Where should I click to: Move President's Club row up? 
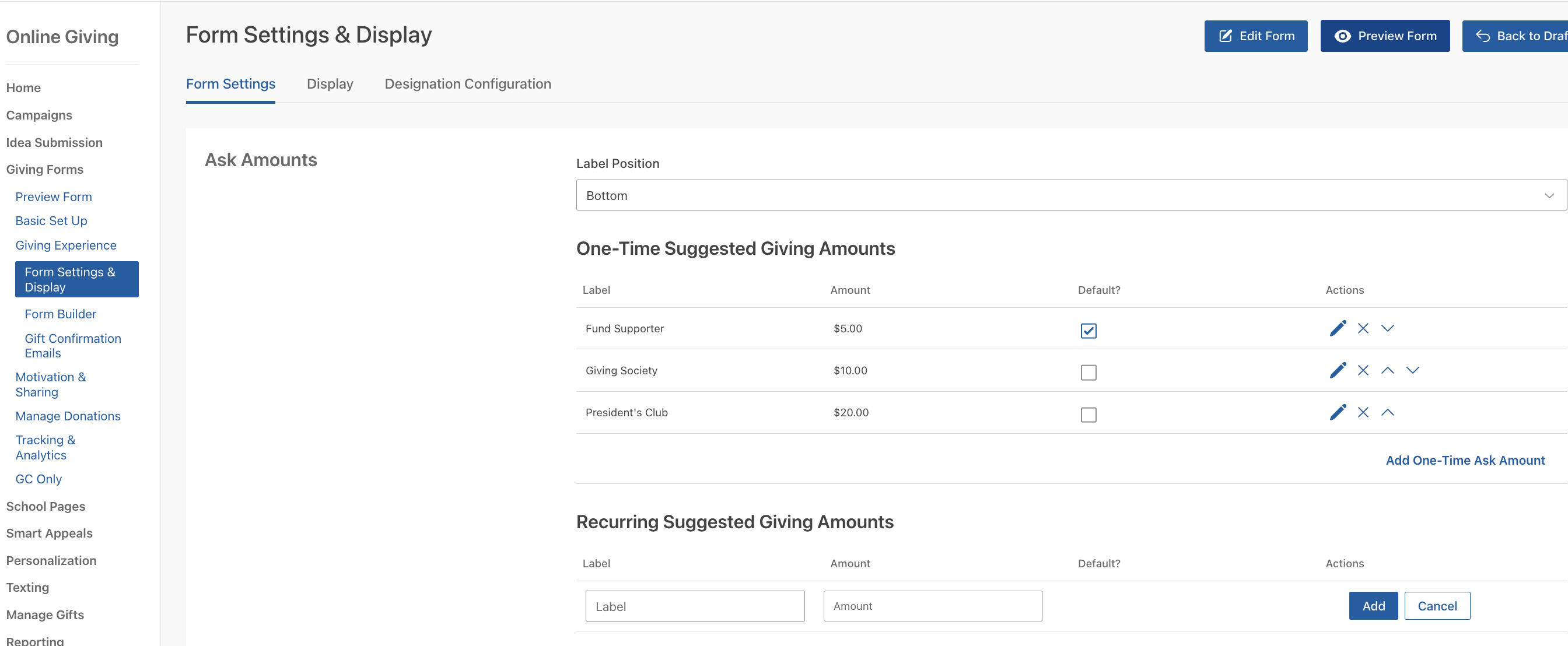pyautogui.click(x=1387, y=412)
